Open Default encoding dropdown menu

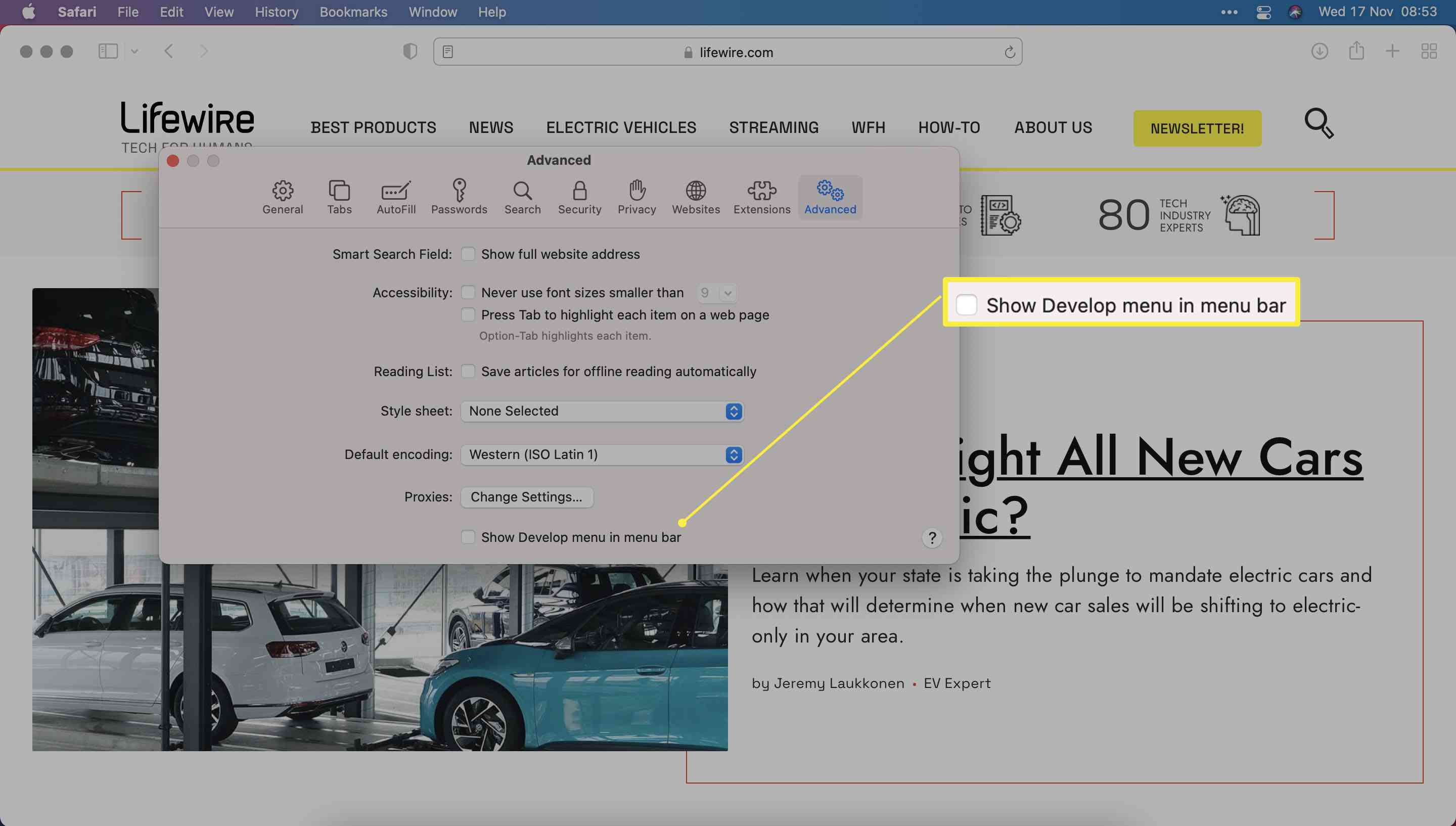(x=732, y=454)
